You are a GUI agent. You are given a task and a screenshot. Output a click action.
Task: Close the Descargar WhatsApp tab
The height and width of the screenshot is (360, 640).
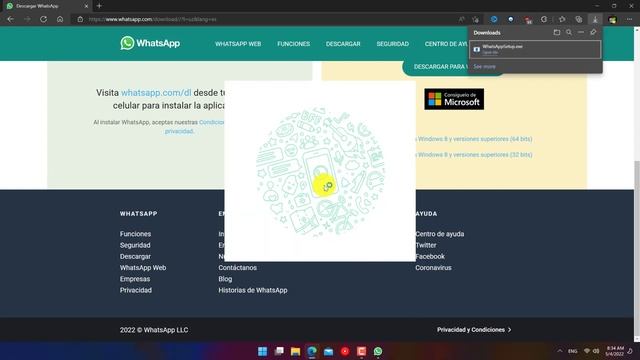coord(86,6)
